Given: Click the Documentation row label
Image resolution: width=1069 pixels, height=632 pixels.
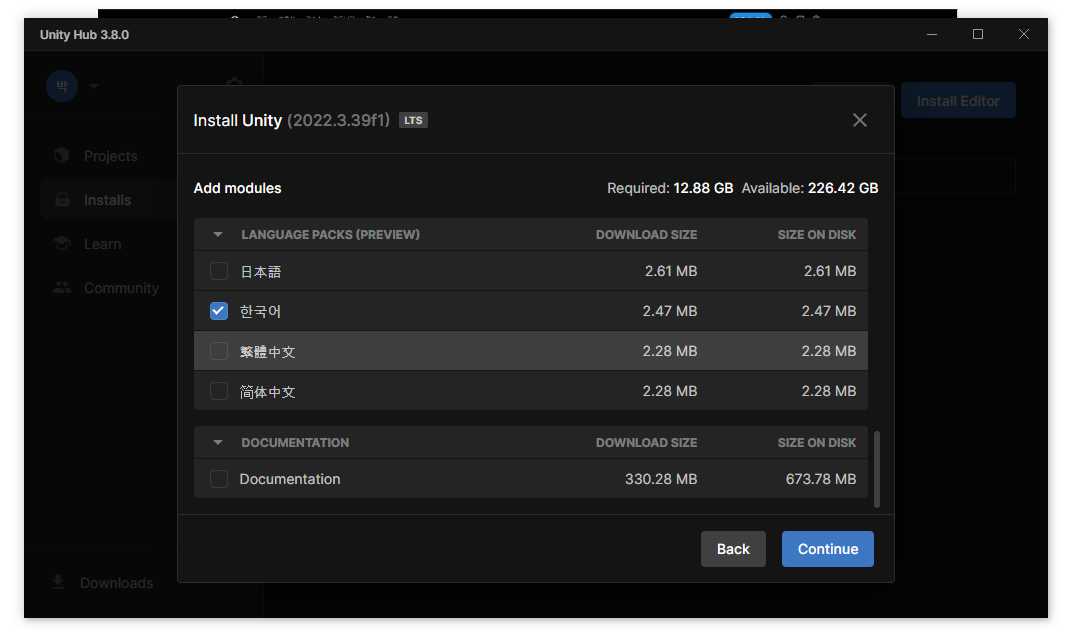Looking at the screenshot, I should click(x=290, y=479).
